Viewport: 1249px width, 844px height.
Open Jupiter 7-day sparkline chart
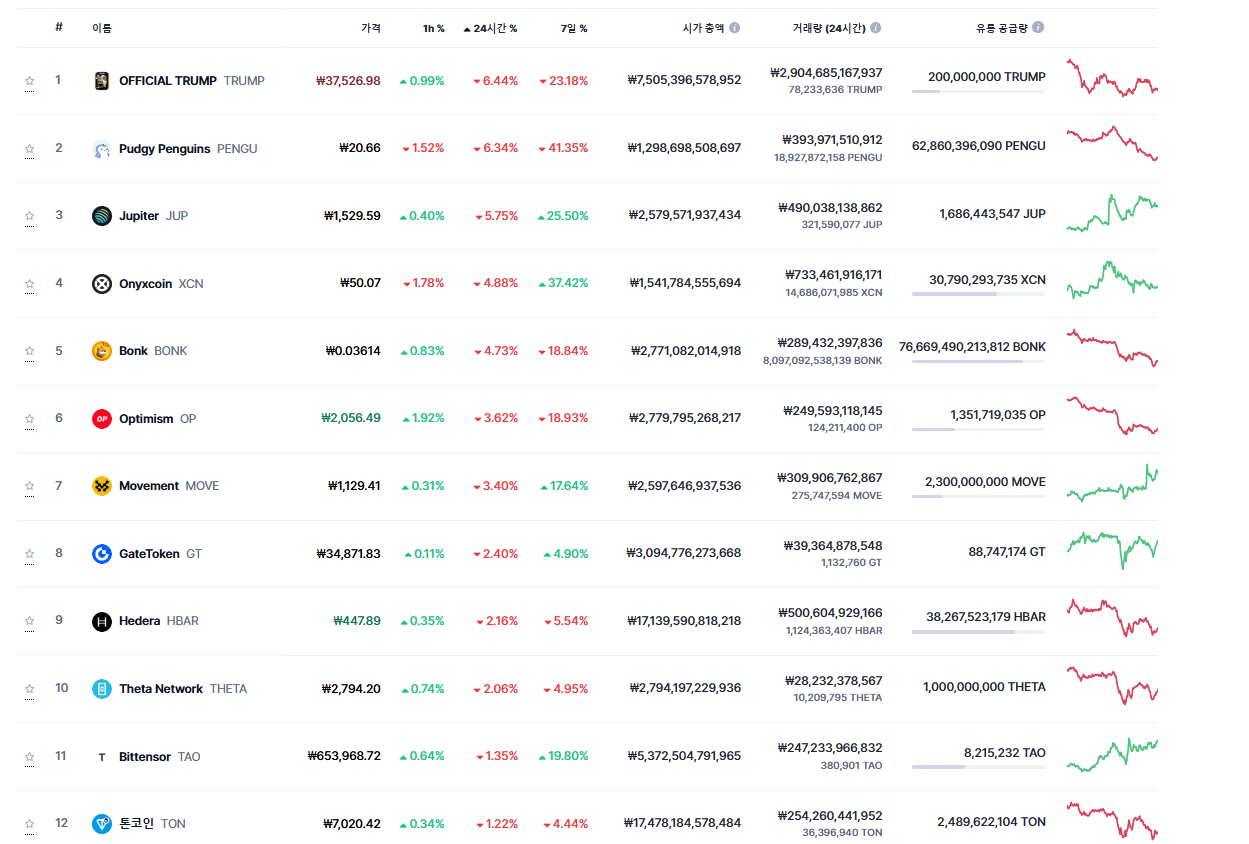click(1112, 213)
